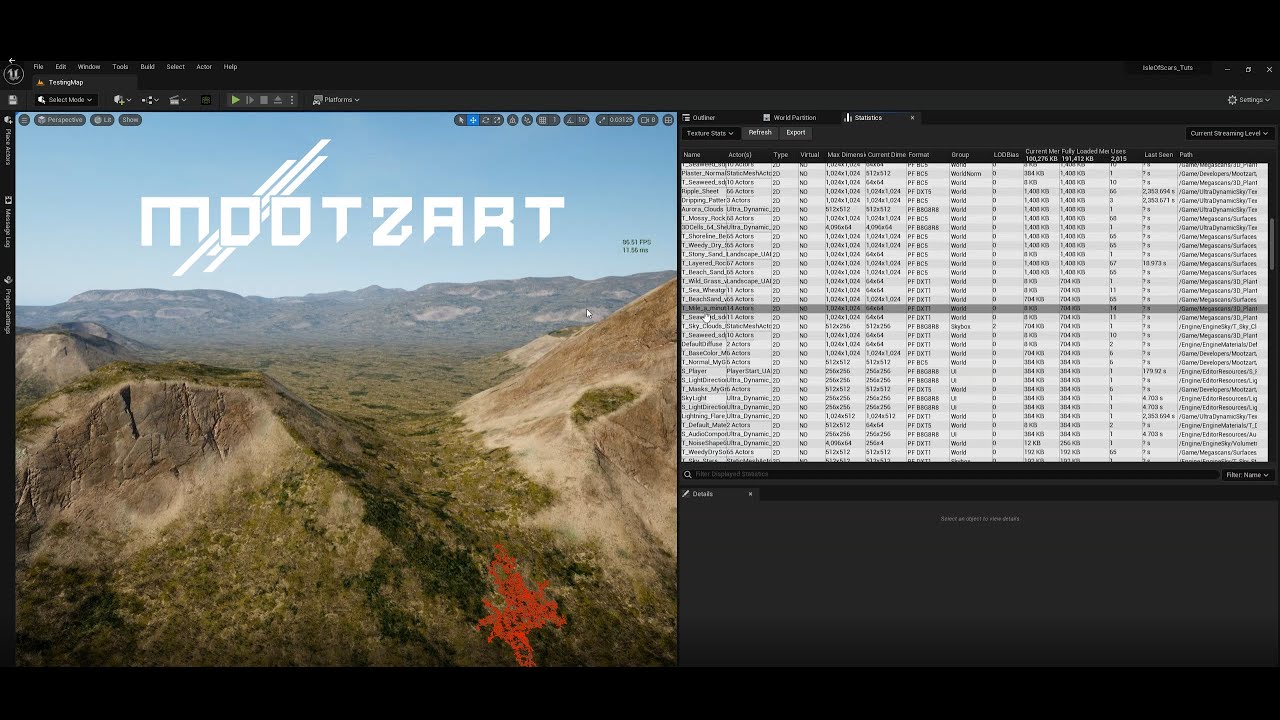Image resolution: width=1280 pixels, height=720 pixels.
Task: Select the Rotate tool in viewport
Action: [486, 120]
